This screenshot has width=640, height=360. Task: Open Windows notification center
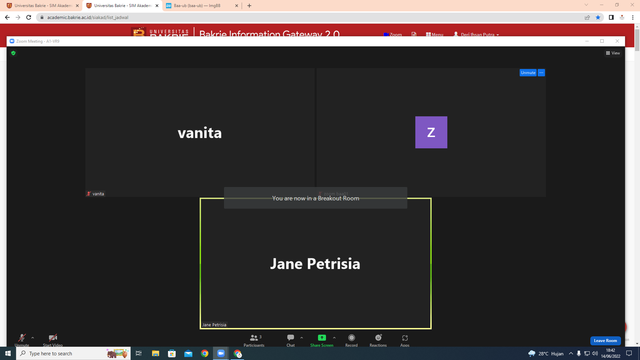[x=629, y=353]
